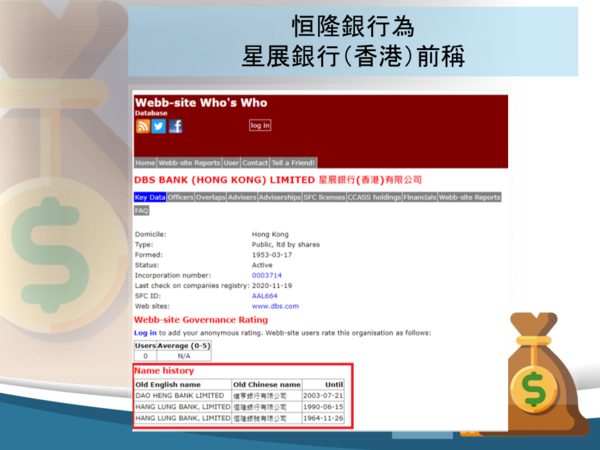600x450 pixels.
Task: Switch to the Overlaps tab
Action: pyautogui.click(x=210, y=197)
